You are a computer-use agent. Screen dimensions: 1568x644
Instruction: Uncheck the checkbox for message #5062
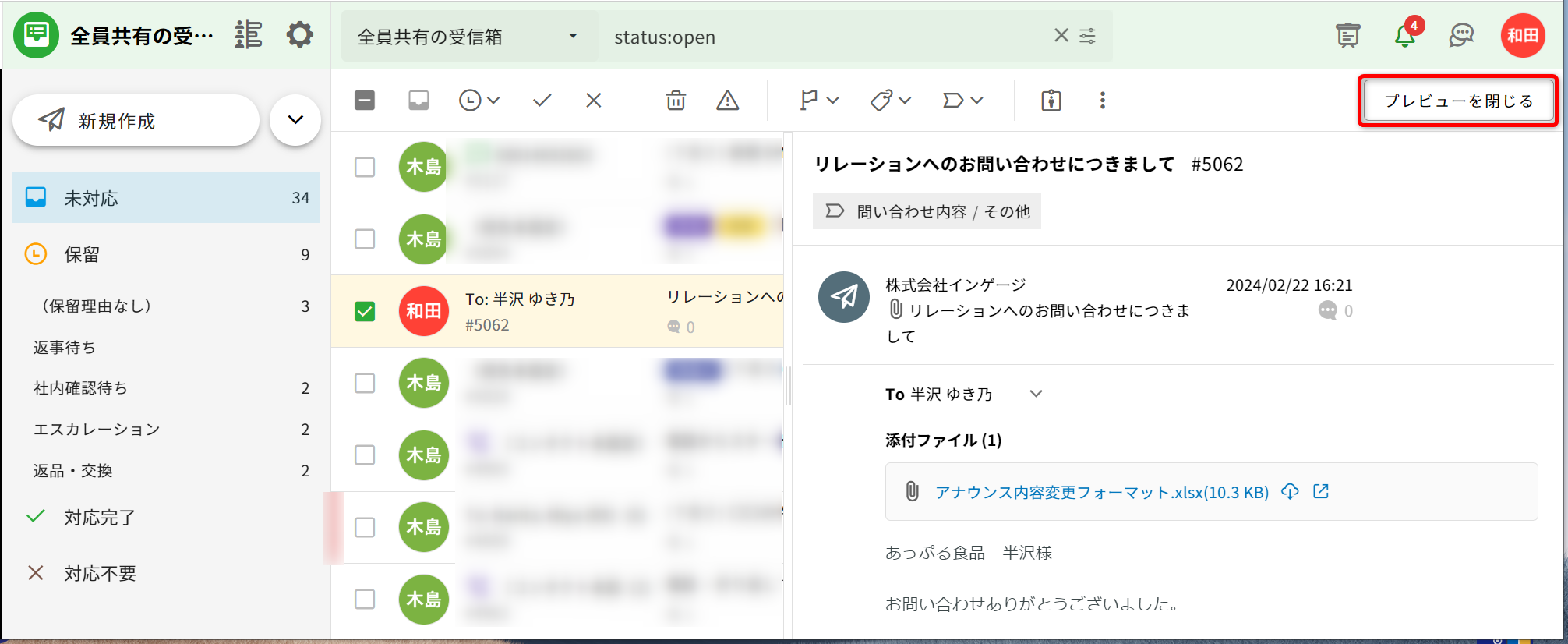[365, 311]
